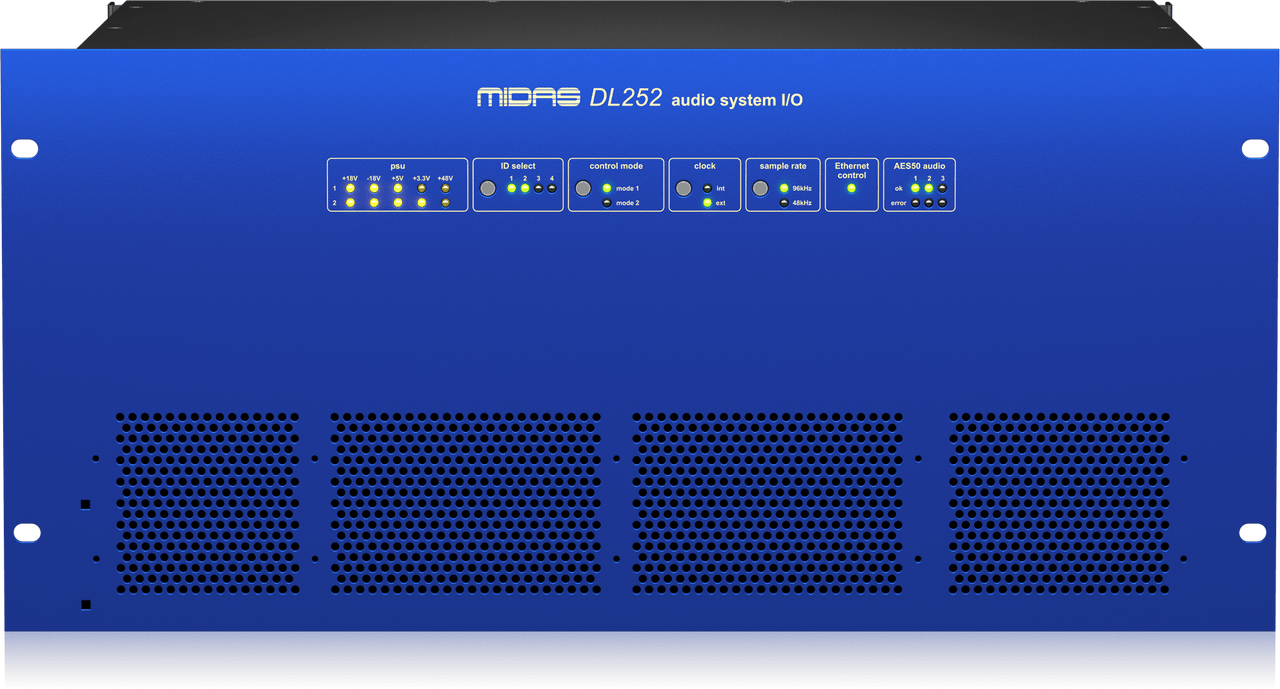Click the AES50 'ok' row label
Image resolution: width=1280 pixels, height=689 pixels.
[899, 188]
